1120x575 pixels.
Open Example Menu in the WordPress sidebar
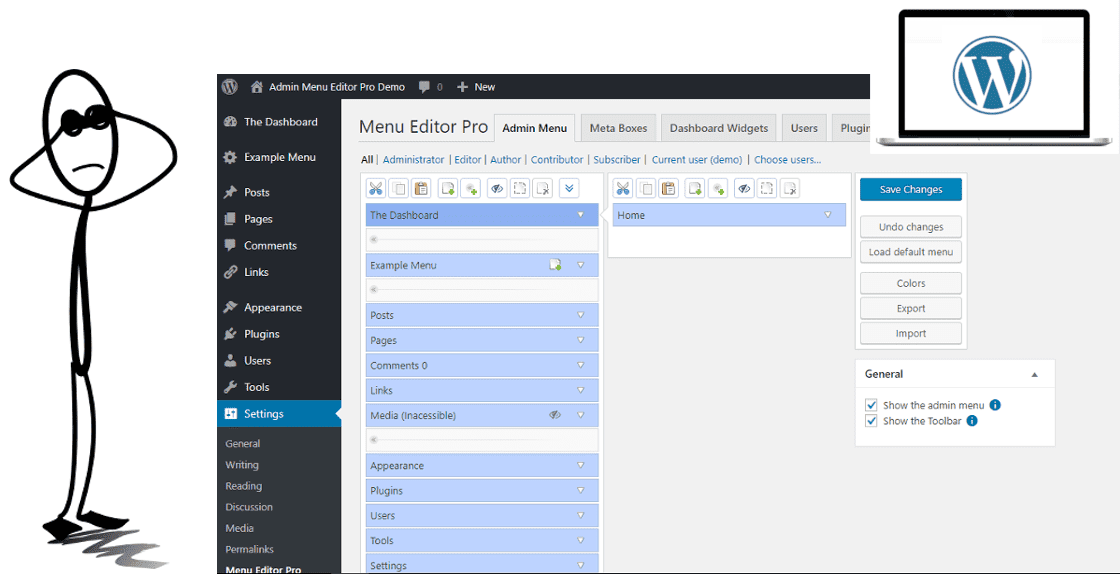click(279, 157)
